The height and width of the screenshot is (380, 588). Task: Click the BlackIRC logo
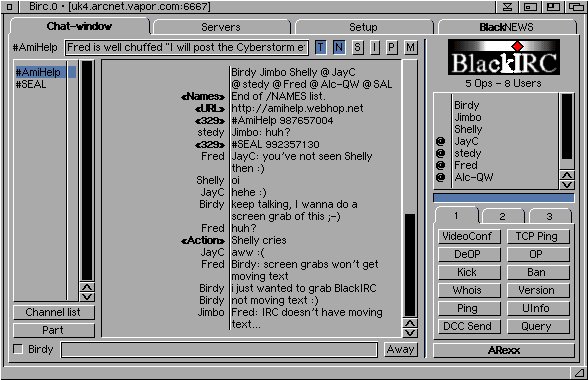(x=504, y=57)
